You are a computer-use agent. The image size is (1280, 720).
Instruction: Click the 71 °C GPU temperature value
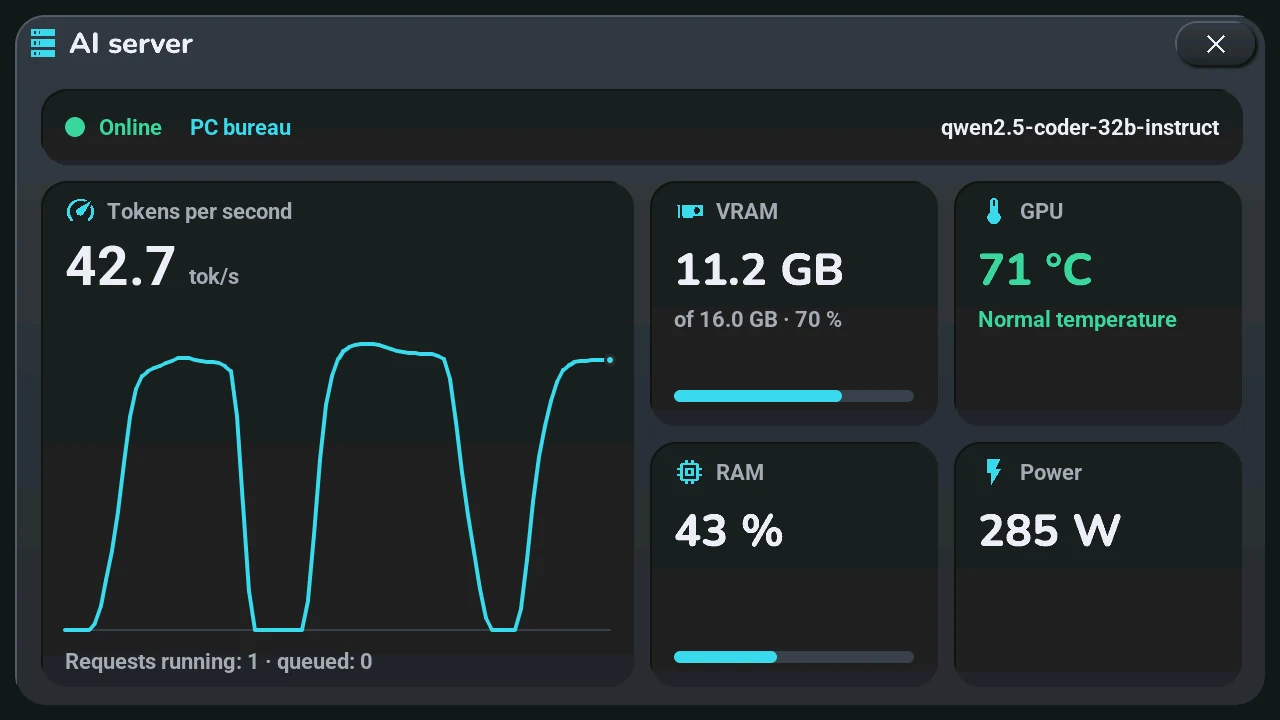click(x=1035, y=269)
